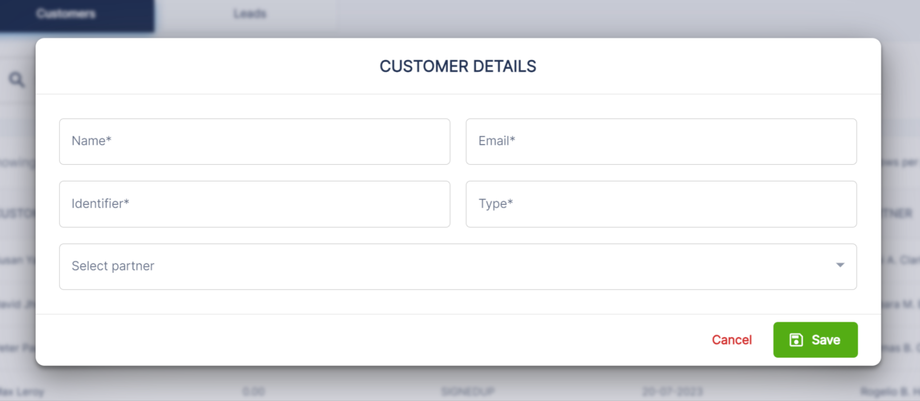Click the Customer Details dialog title
This screenshot has height=401, width=920.
coord(458,67)
